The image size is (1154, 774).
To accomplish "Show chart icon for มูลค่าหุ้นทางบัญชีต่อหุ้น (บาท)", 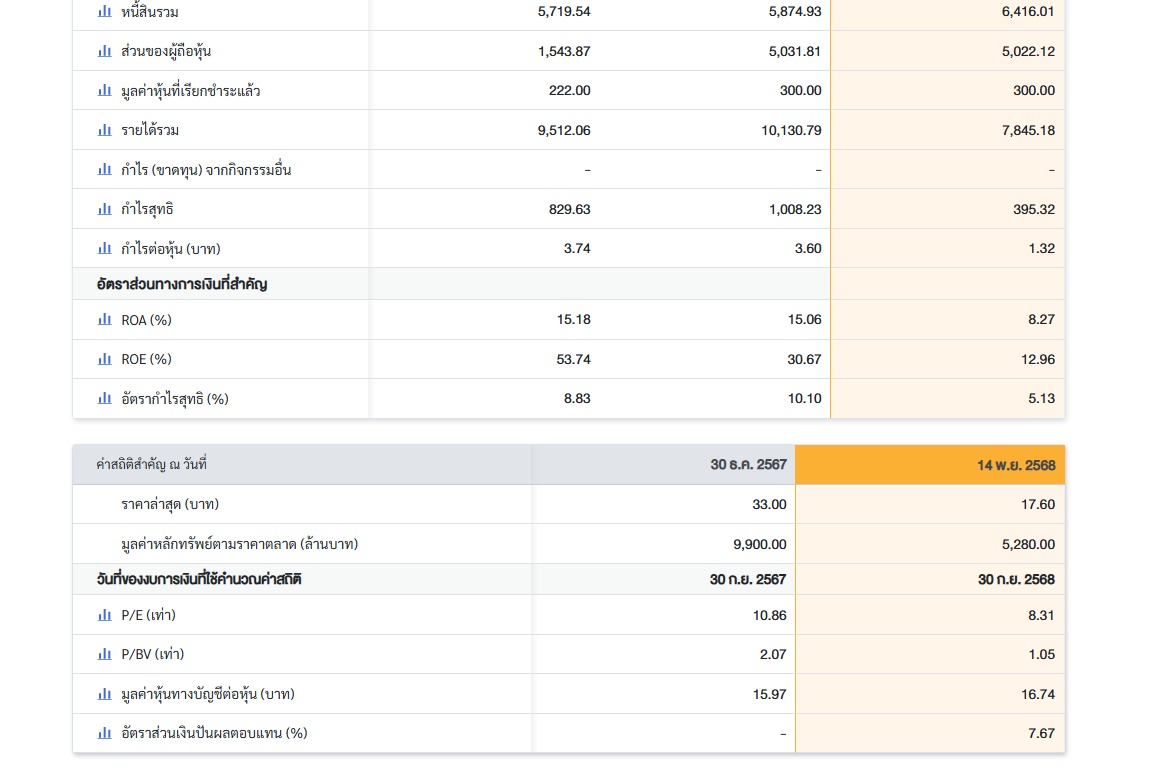I will (105, 694).
